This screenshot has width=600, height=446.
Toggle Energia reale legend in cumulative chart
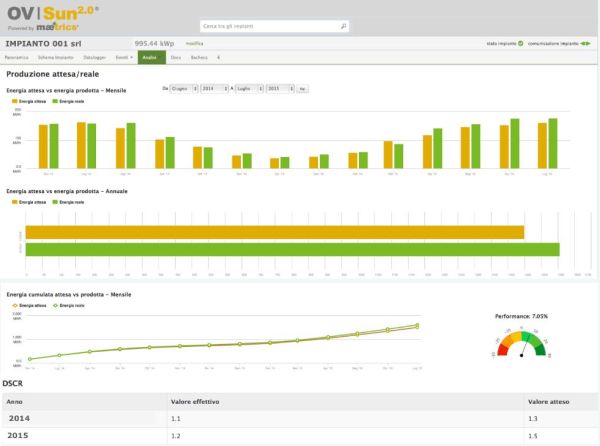[x=68, y=304]
